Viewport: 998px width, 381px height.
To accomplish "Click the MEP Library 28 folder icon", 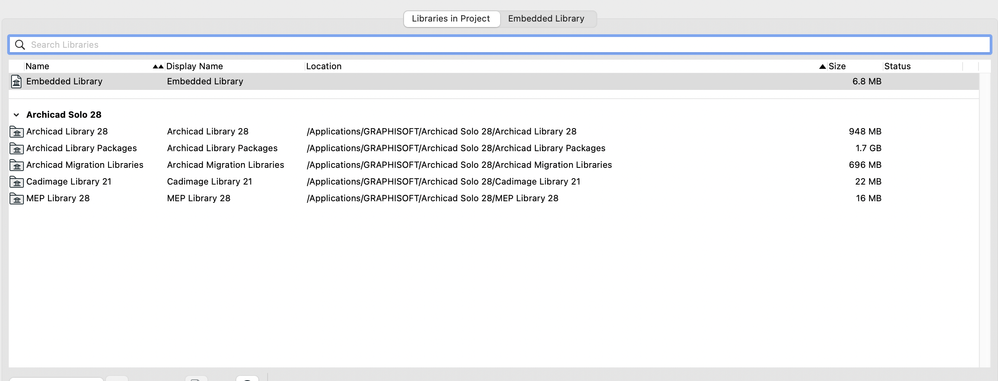I will (17, 198).
